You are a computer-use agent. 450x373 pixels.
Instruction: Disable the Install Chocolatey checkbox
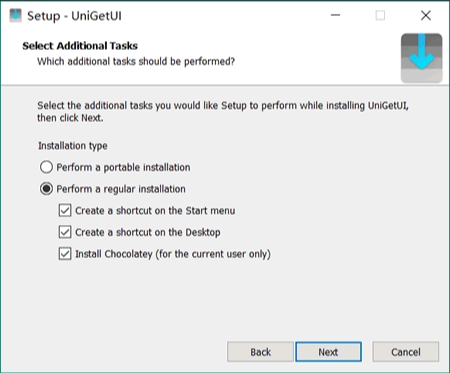(x=65, y=254)
